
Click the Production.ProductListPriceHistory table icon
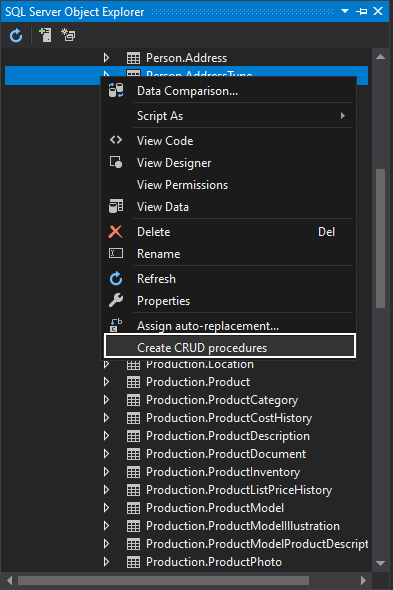point(133,491)
